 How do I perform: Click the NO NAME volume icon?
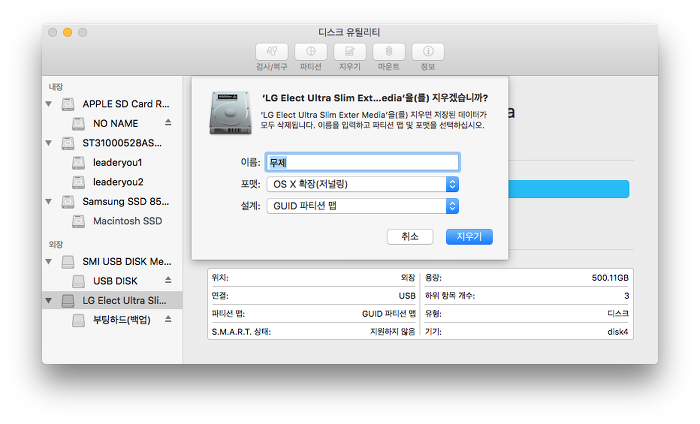(79, 124)
